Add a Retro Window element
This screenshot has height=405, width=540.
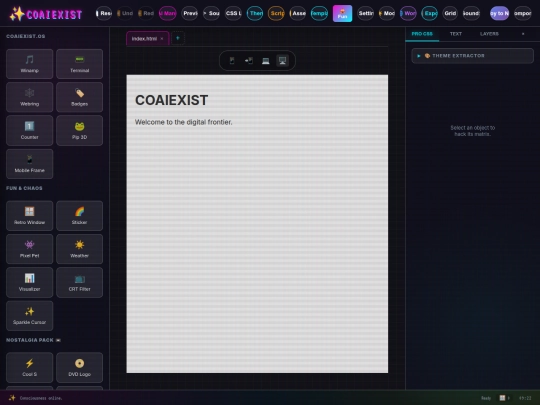(30, 216)
